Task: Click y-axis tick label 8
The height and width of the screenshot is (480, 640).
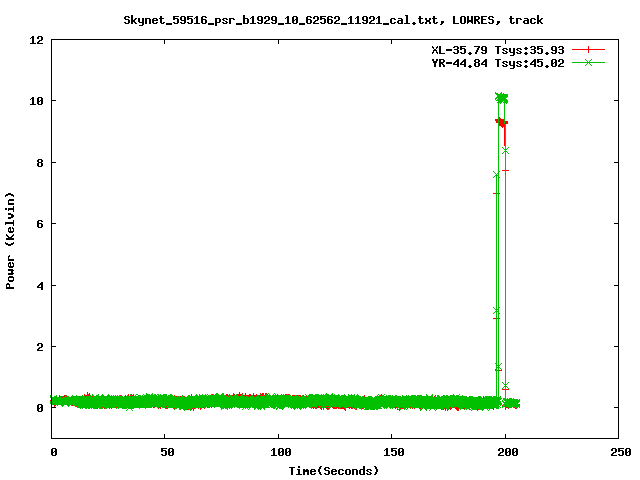Action: coord(40,163)
